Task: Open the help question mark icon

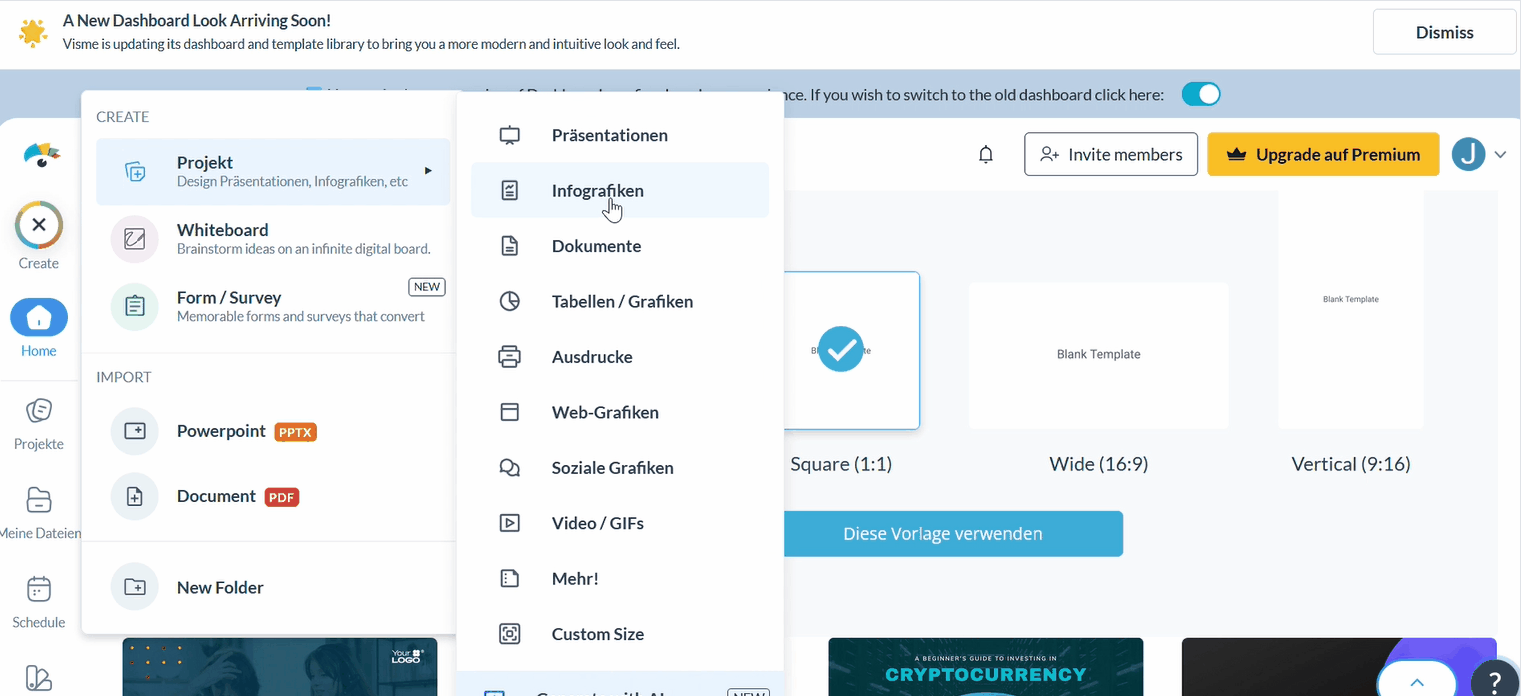Action: tap(1494, 681)
